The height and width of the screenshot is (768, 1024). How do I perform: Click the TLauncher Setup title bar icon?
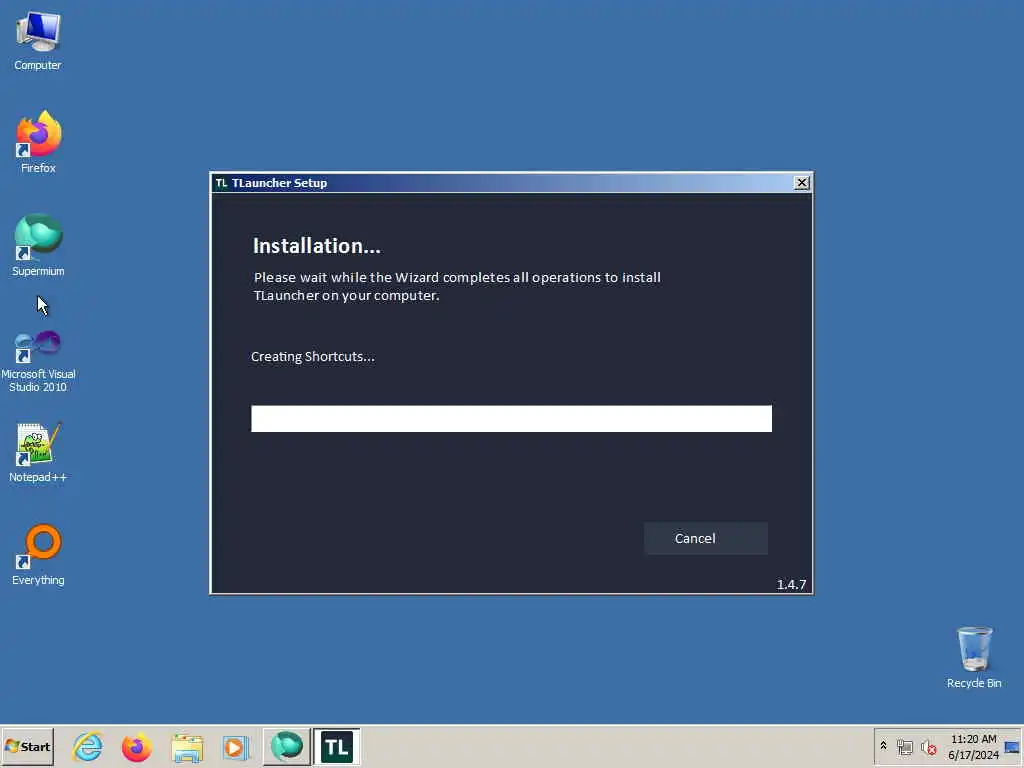coord(221,183)
